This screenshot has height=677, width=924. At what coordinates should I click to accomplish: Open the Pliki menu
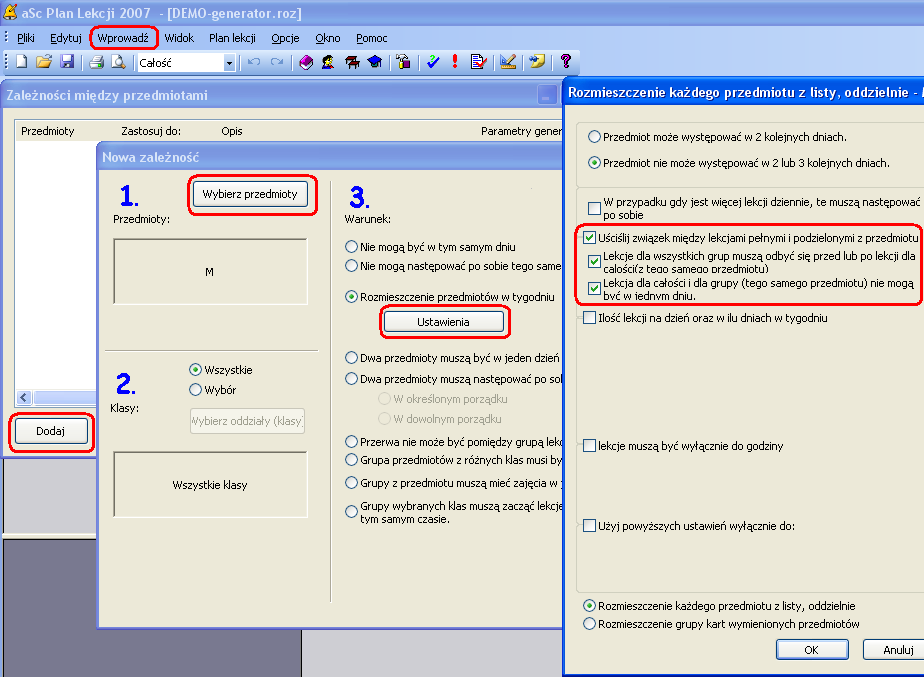[x=26, y=38]
